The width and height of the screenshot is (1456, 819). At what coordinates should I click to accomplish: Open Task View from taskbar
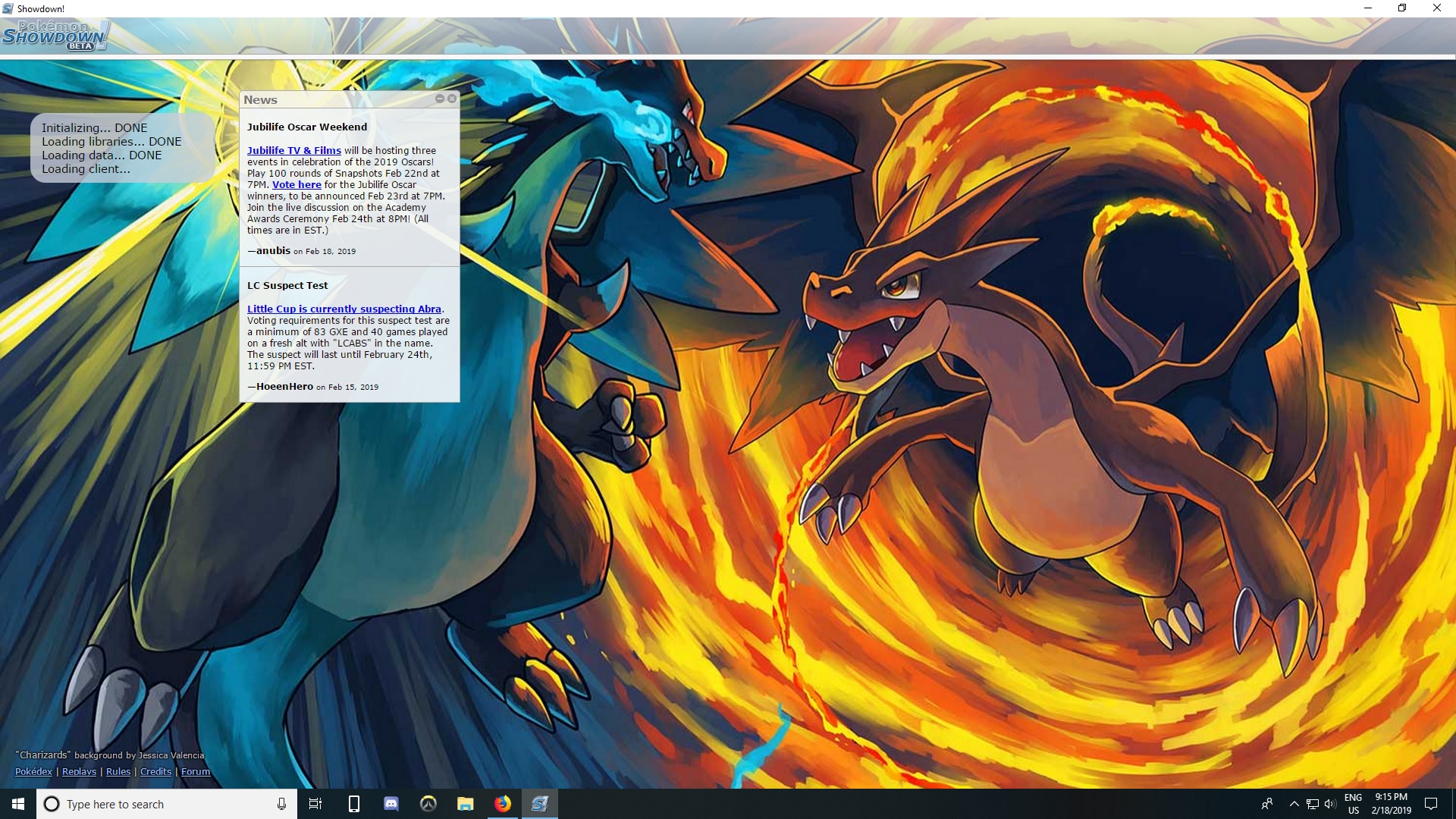coord(315,804)
